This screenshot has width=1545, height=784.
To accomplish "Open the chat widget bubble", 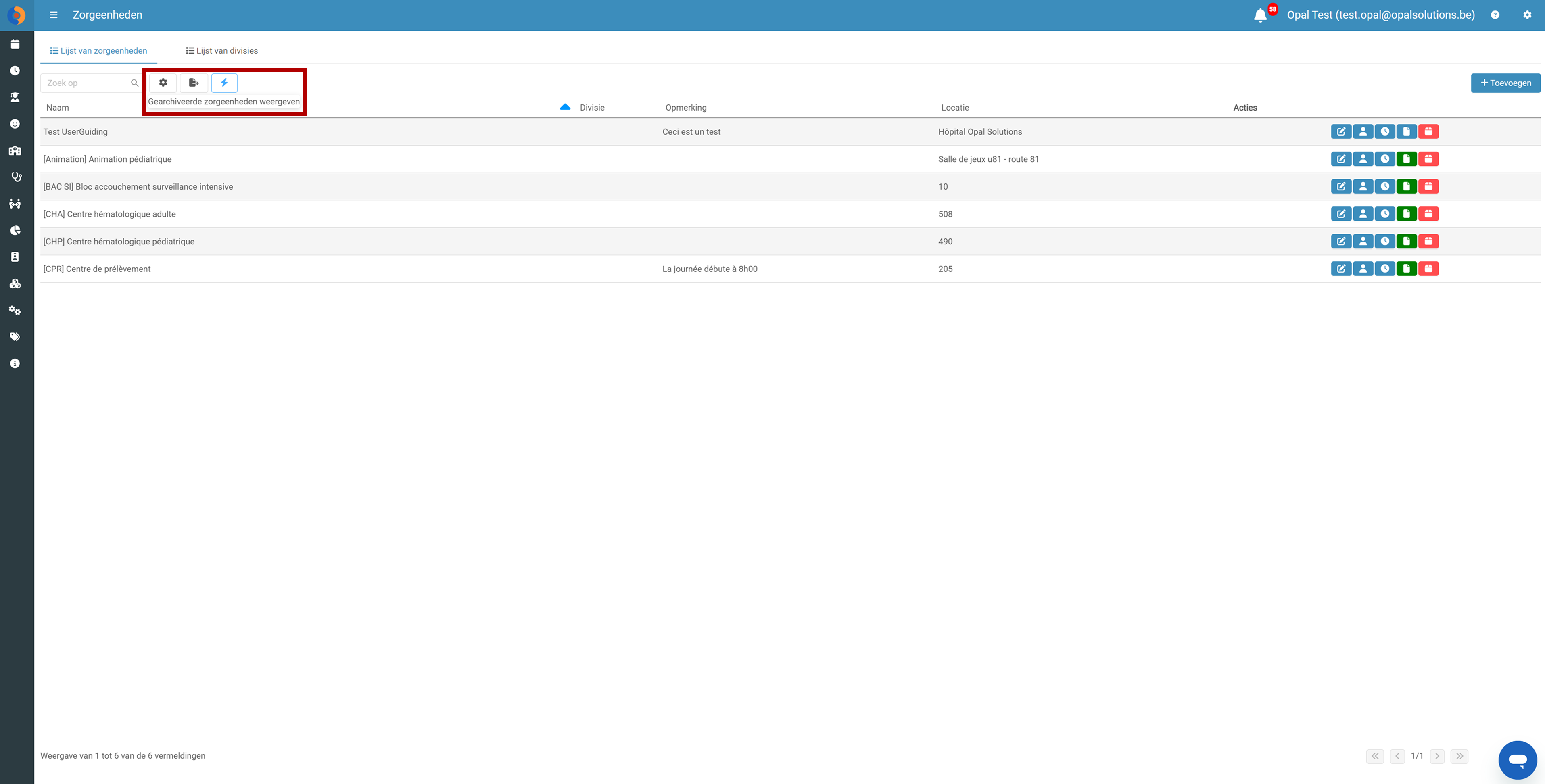I will [1518, 760].
